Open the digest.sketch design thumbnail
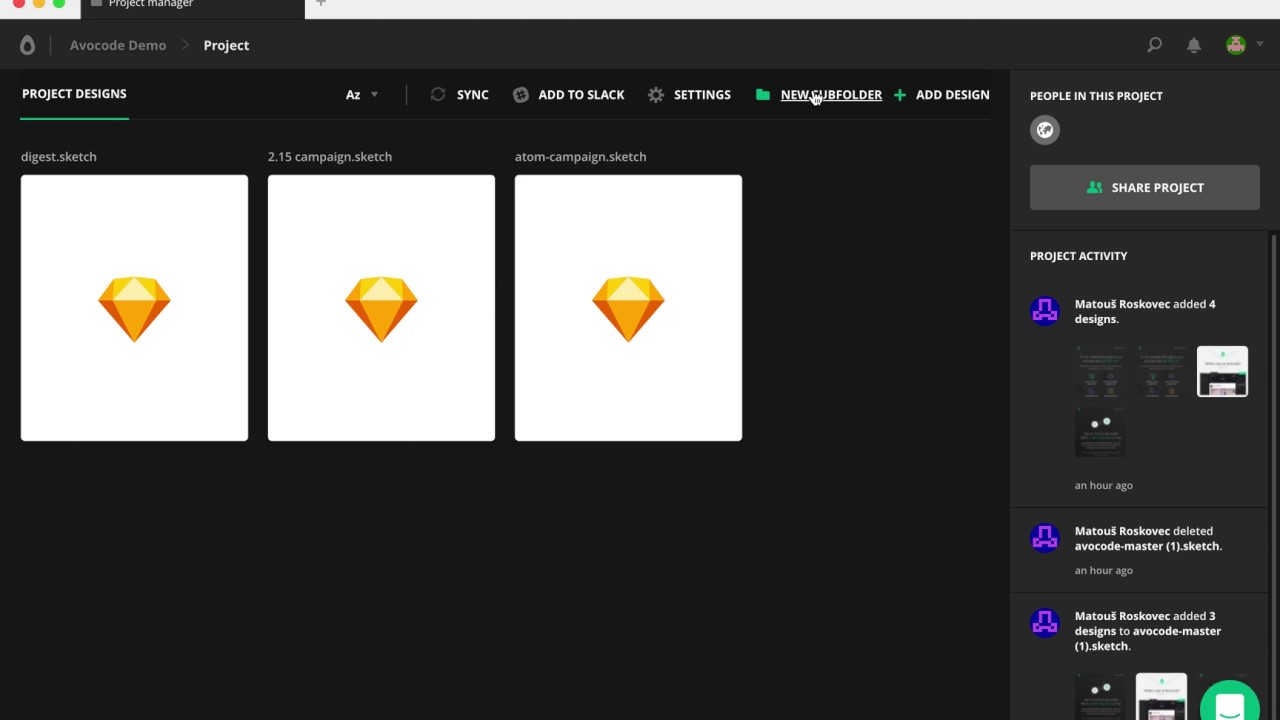 [x=134, y=308]
